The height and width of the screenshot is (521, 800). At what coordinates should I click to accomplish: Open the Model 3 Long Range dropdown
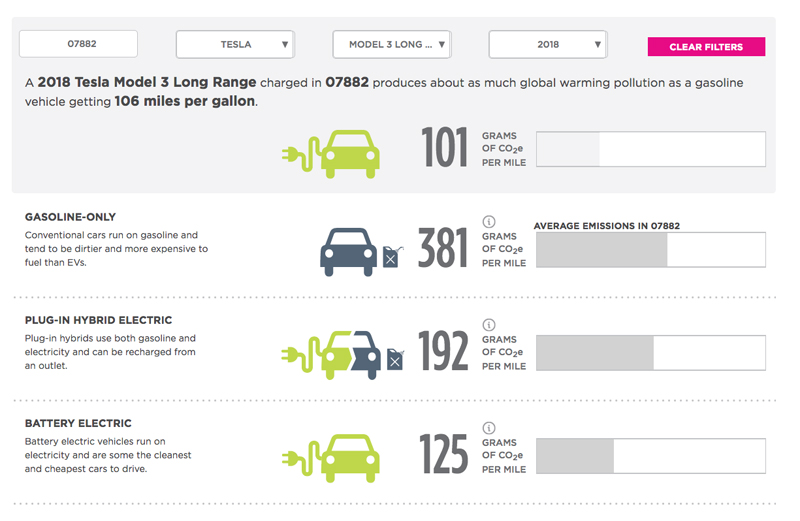pyautogui.click(x=392, y=44)
